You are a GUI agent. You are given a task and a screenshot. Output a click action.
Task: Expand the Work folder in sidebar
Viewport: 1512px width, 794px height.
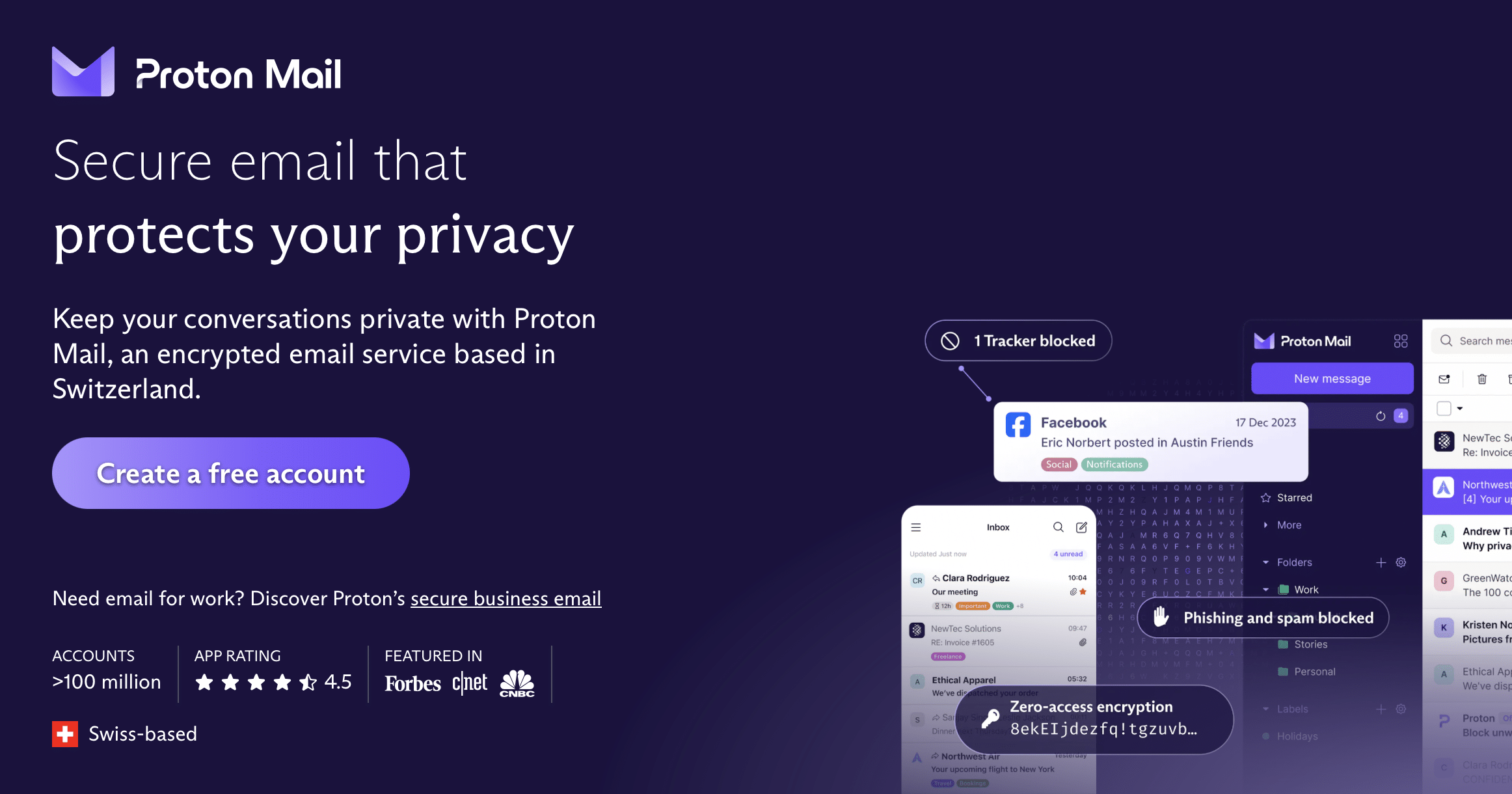coord(1269,590)
